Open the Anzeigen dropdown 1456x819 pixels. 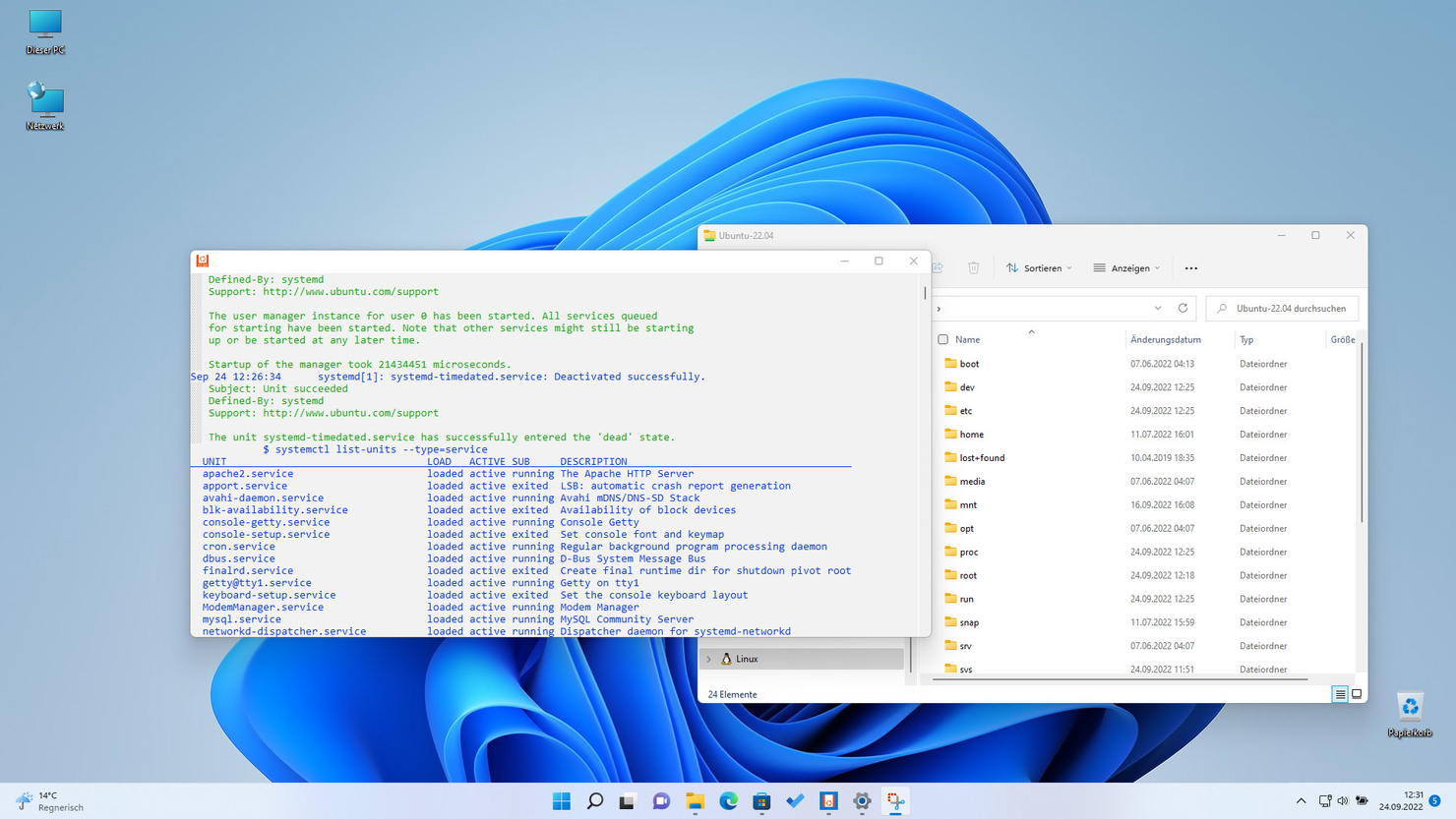coord(1126,267)
